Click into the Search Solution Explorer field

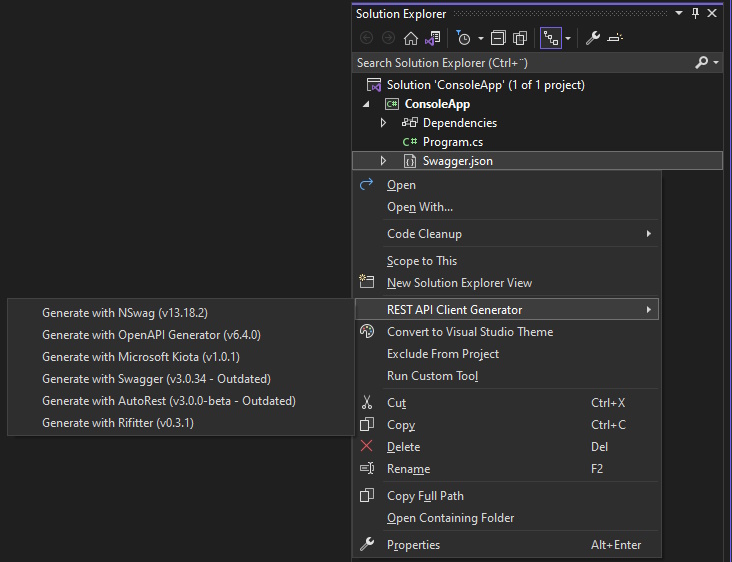point(523,63)
